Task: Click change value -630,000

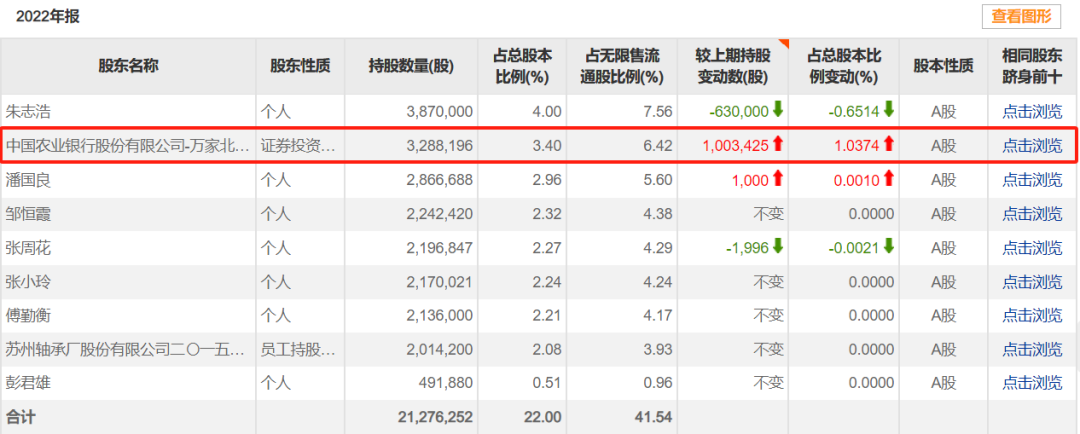Action: [x=738, y=112]
